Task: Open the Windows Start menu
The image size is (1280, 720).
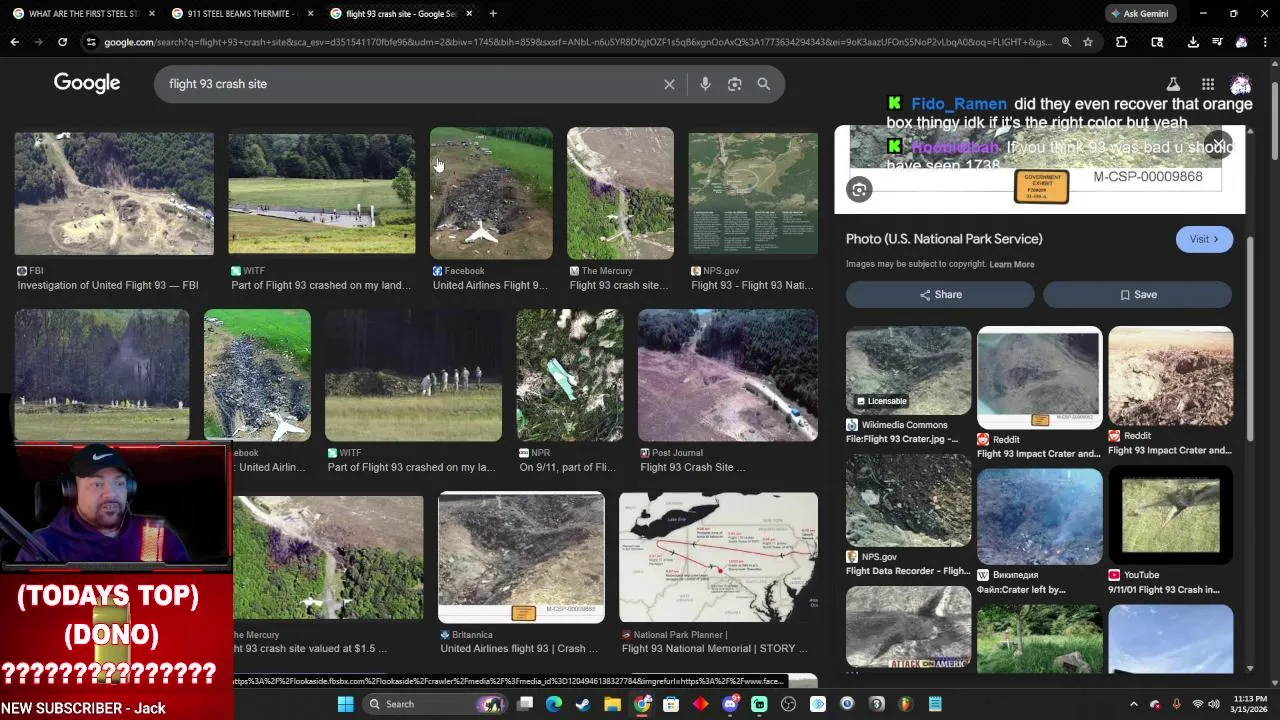Action: click(345, 704)
